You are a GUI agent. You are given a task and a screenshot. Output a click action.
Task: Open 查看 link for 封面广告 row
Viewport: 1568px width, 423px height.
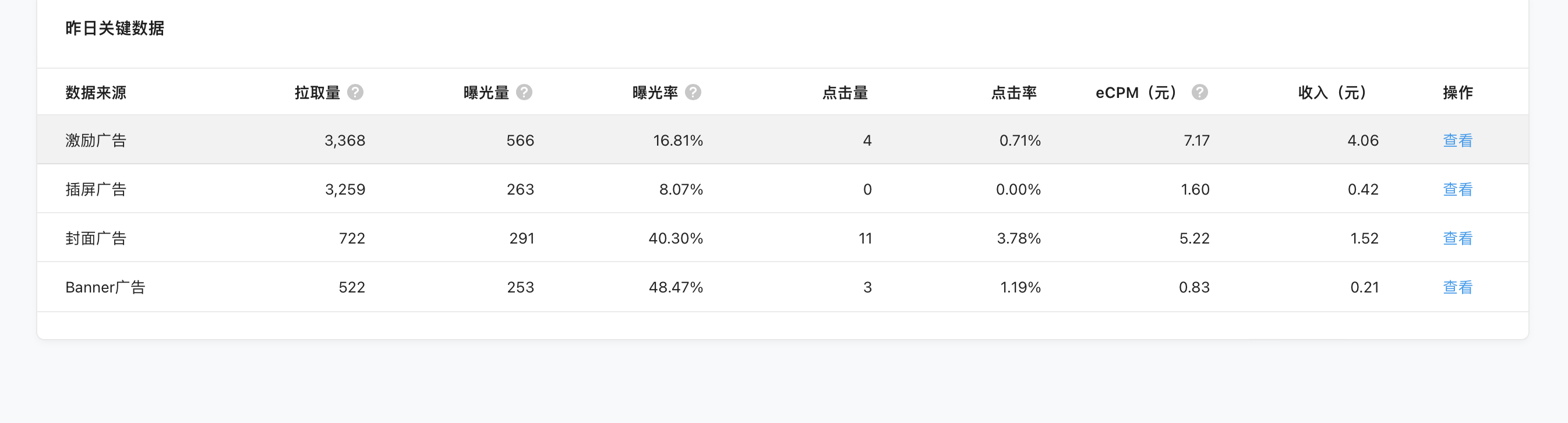point(1457,238)
